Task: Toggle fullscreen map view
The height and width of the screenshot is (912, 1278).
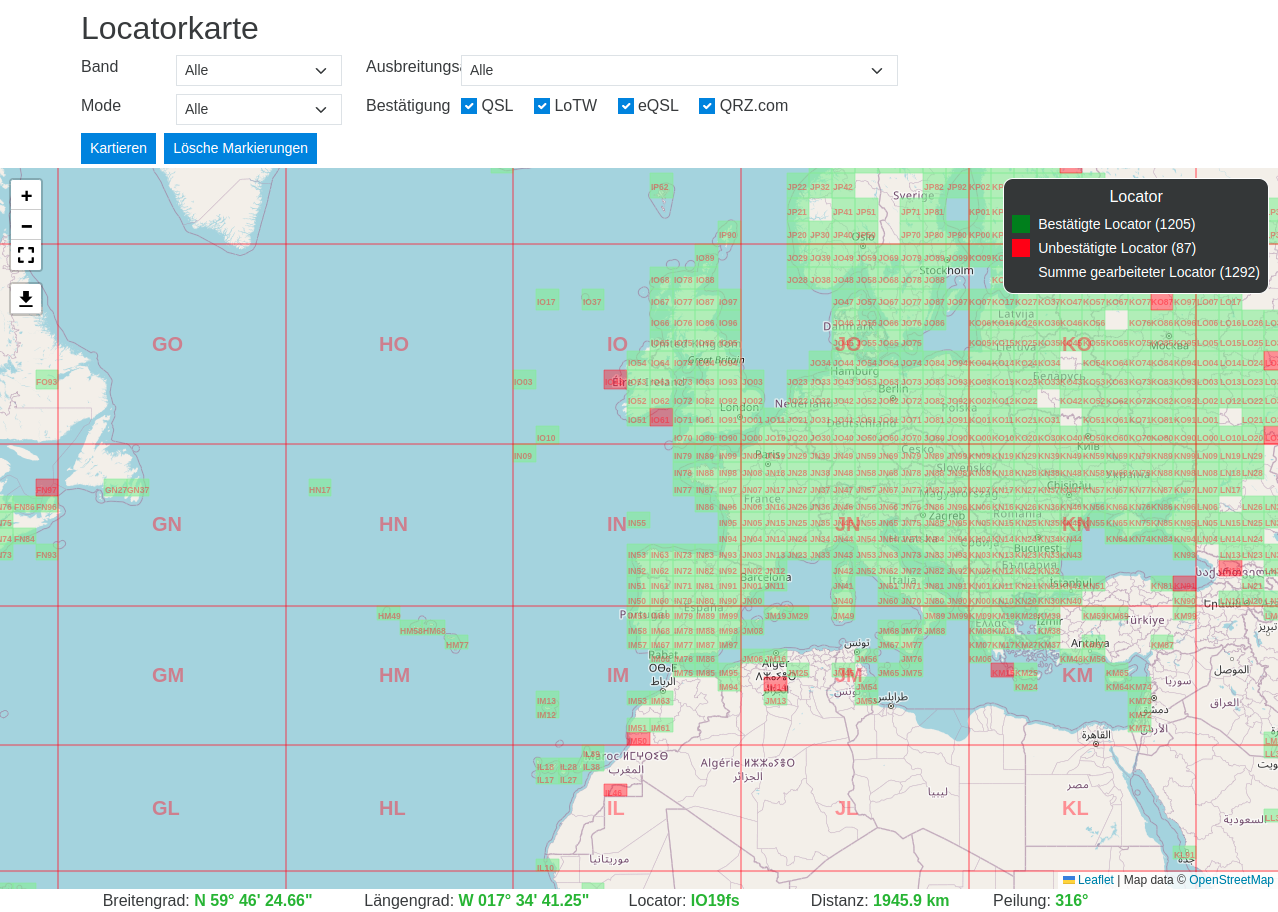Action: (26, 255)
